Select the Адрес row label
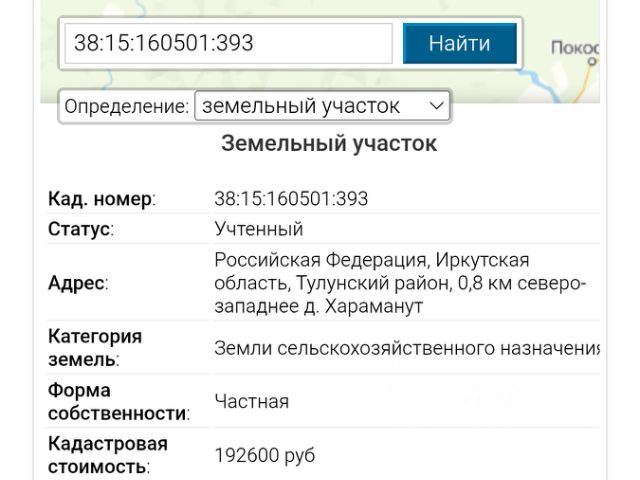The width and height of the screenshot is (640, 480). [78, 283]
